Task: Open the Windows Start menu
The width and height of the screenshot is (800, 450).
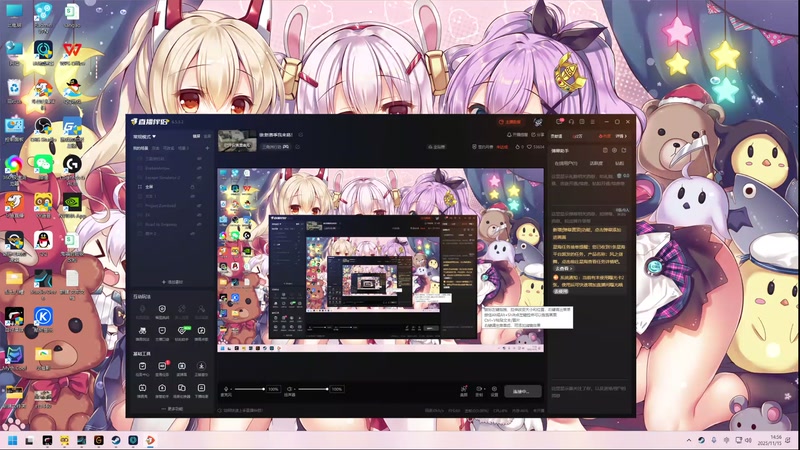Action: pos(13,440)
